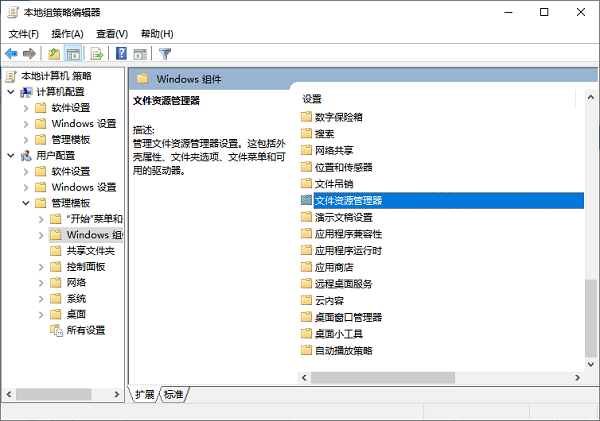
Task: Expand 软件设置 under 用户配置
Action: click(x=26, y=171)
